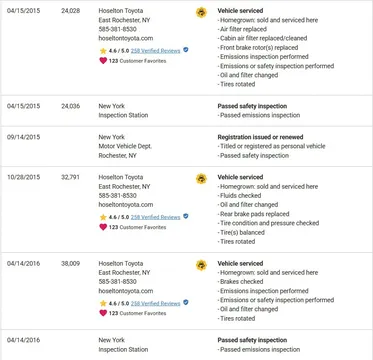
Task: Select the 09/14/2015 Registration issued or renewed heading
Action: (x=260, y=137)
